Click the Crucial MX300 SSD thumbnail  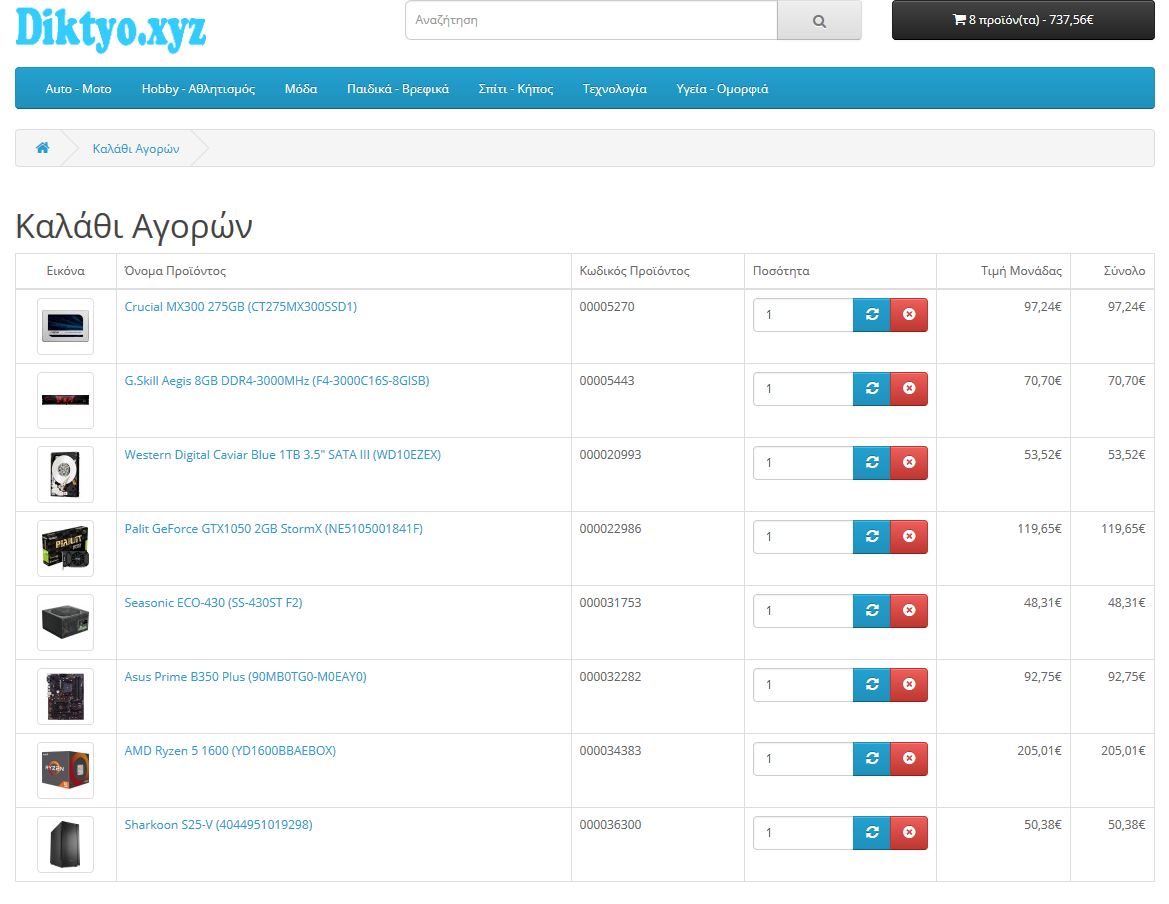tap(66, 326)
